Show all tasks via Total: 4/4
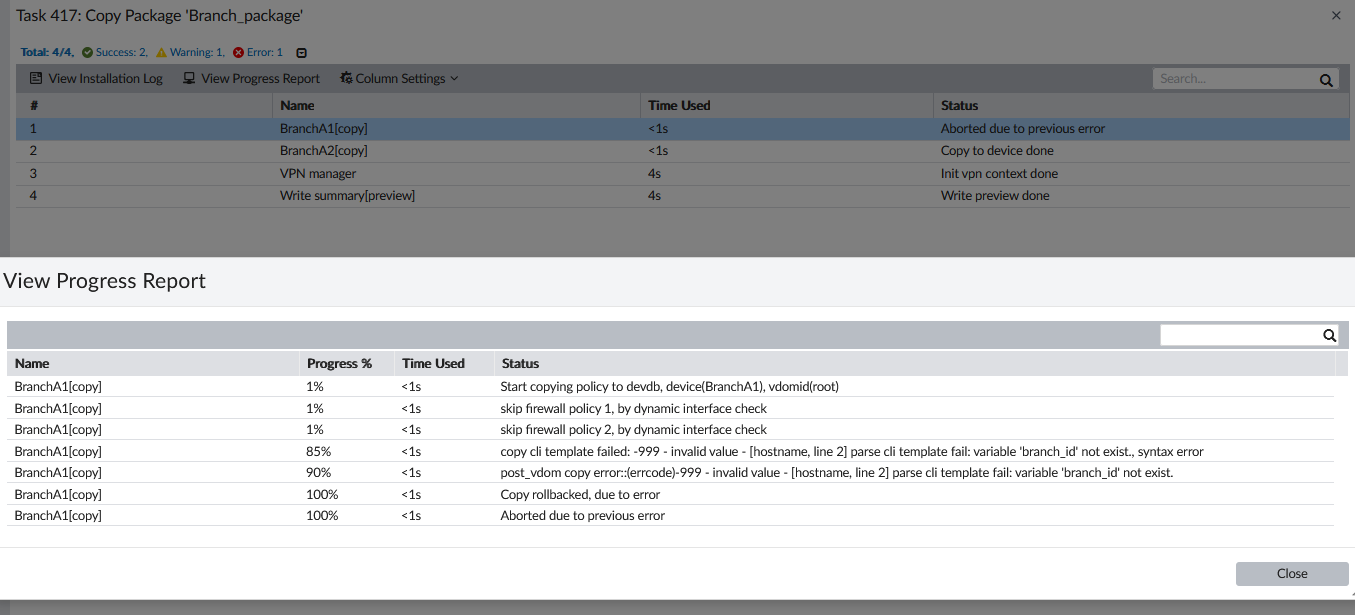The height and width of the screenshot is (615, 1355). pos(47,52)
